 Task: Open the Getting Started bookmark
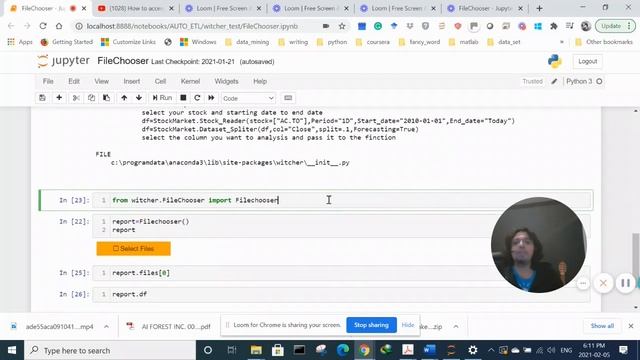tap(67, 42)
